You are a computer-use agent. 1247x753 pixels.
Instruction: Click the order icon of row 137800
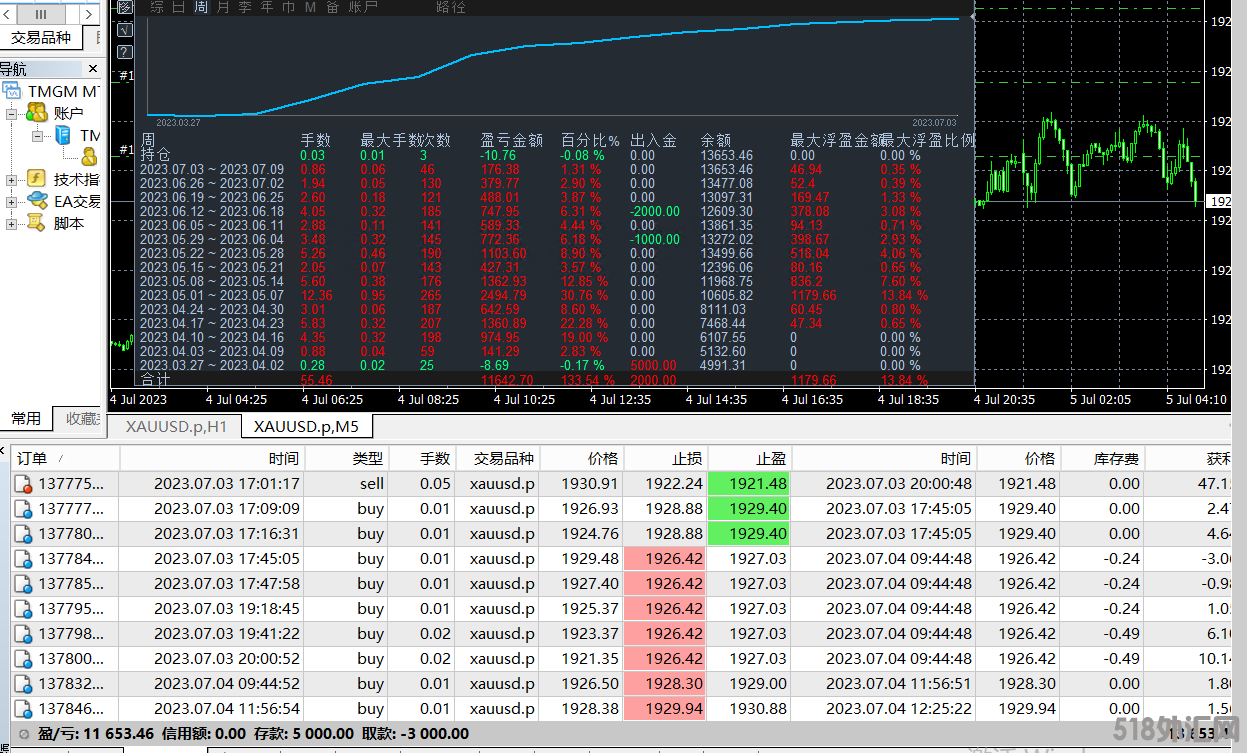point(24,659)
